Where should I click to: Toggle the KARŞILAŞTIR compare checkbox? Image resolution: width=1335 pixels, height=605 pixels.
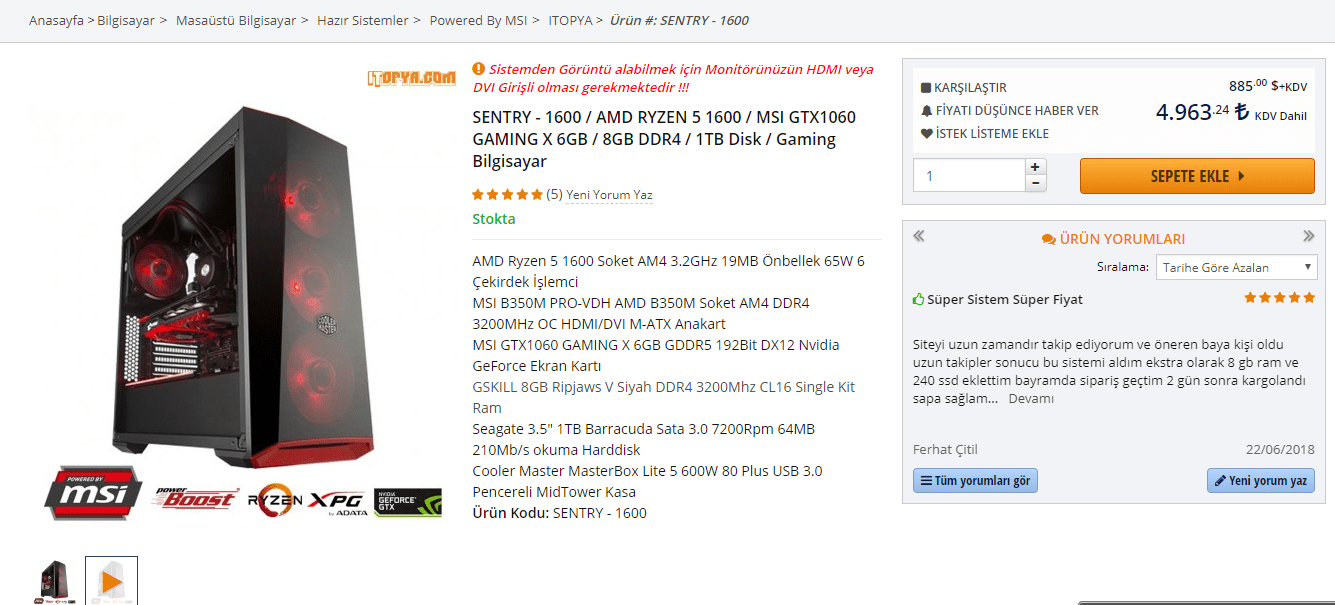pyautogui.click(x=926, y=88)
